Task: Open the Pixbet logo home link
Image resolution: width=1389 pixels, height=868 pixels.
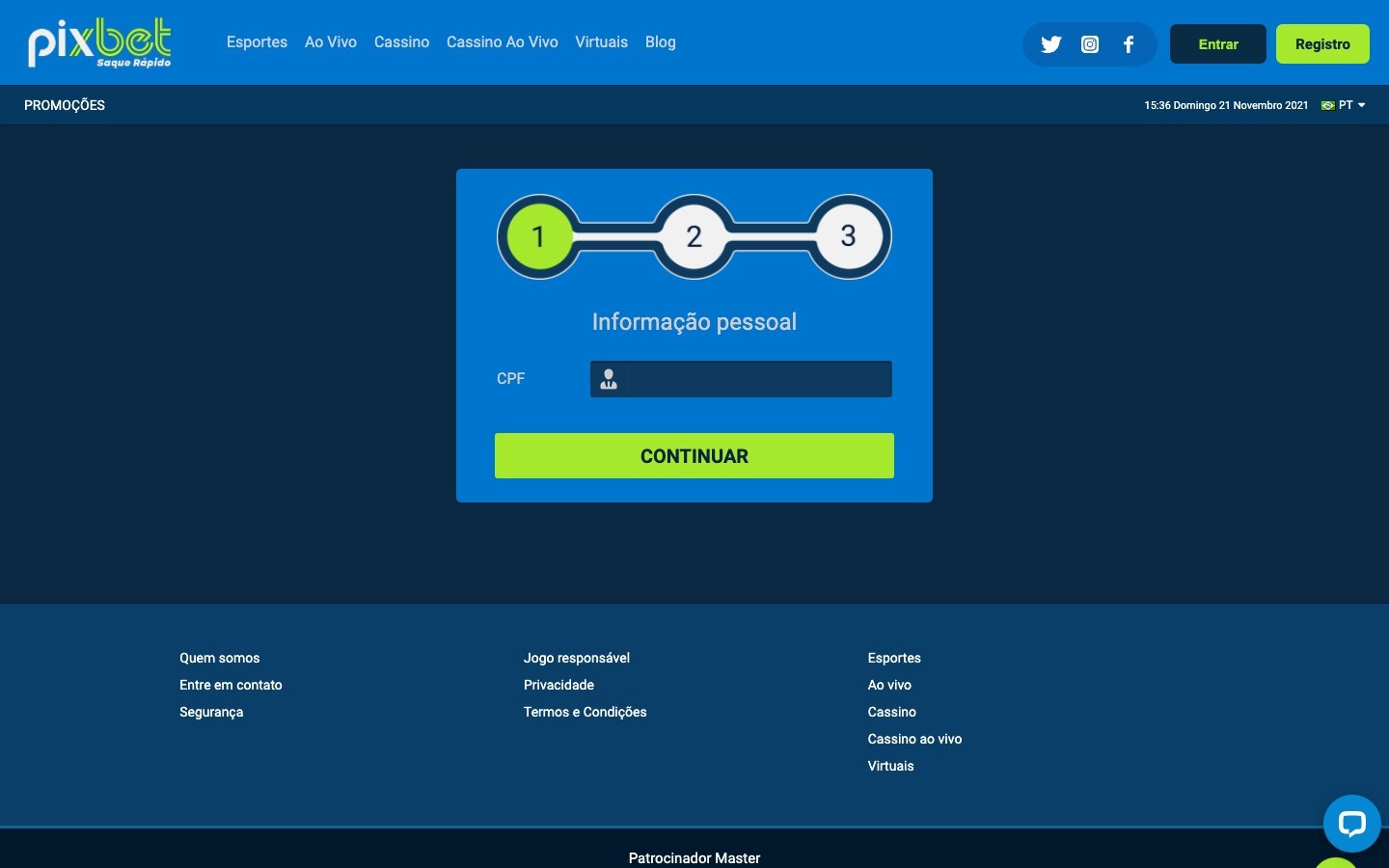Action: click(x=99, y=43)
